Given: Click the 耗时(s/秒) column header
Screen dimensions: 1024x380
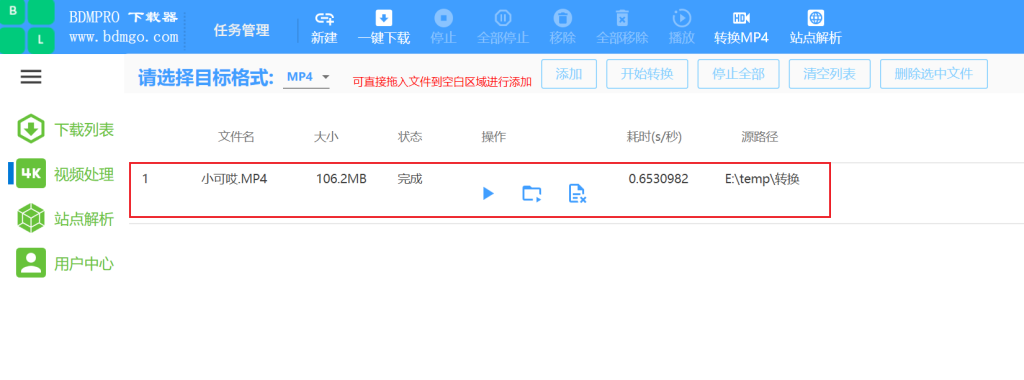Looking at the screenshot, I should (x=654, y=137).
